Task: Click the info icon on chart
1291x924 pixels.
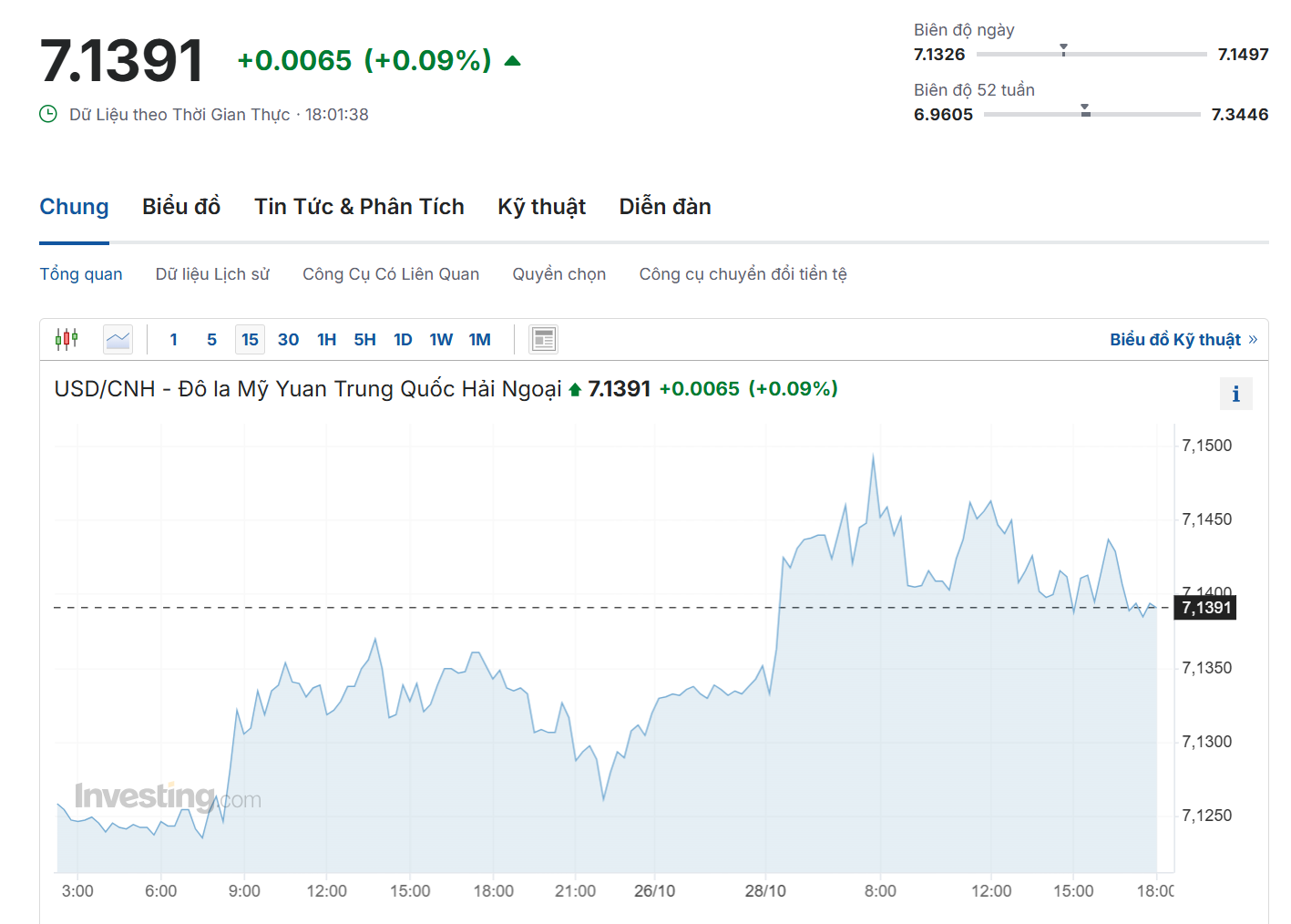Action: tap(1235, 394)
